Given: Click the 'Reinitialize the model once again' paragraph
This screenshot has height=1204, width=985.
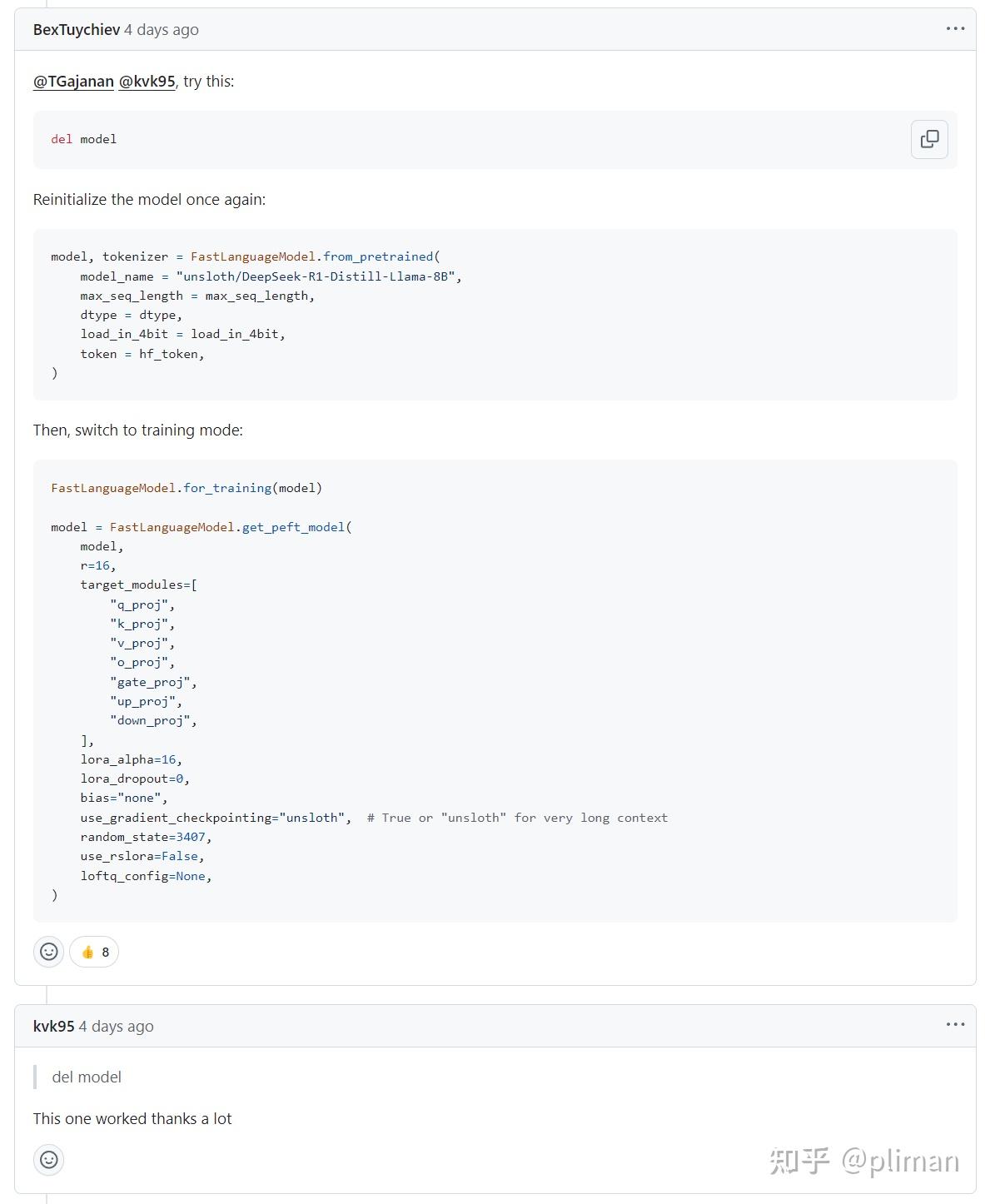Looking at the screenshot, I should coord(150,200).
